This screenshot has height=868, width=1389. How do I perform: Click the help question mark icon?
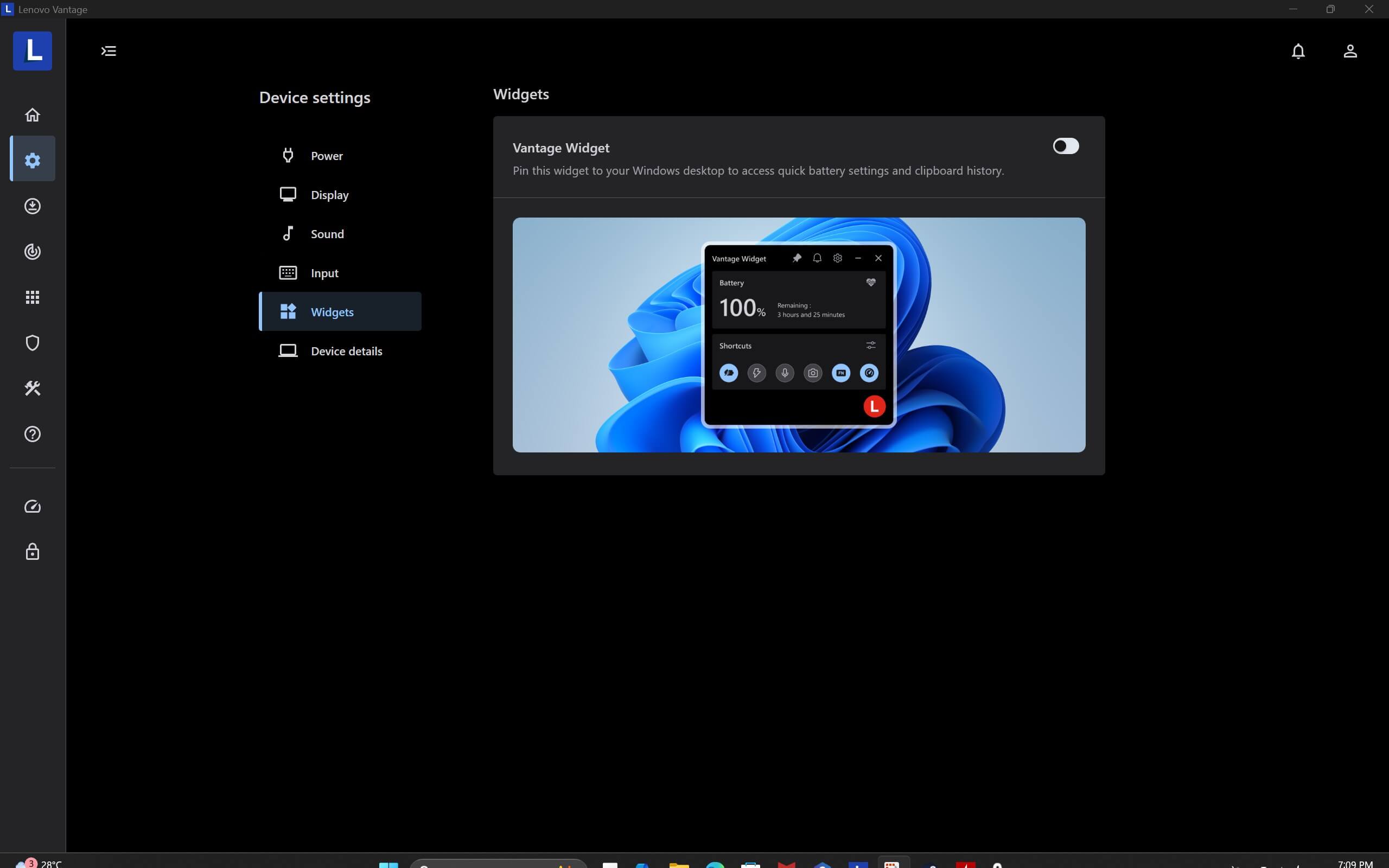(x=32, y=434)
